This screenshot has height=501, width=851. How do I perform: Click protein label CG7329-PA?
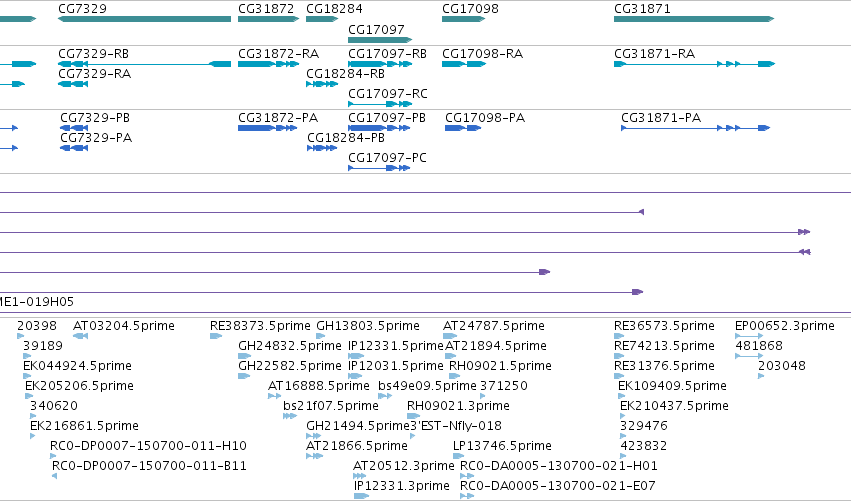click(96, 138)
